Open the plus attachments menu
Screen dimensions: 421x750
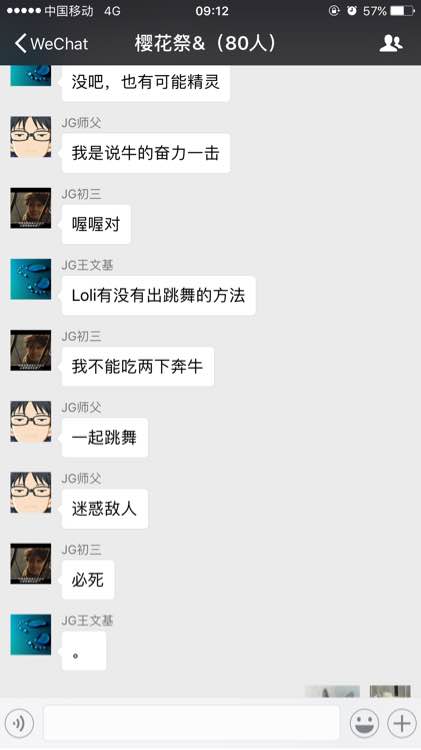pyautogui.click(x=401, y=723)
